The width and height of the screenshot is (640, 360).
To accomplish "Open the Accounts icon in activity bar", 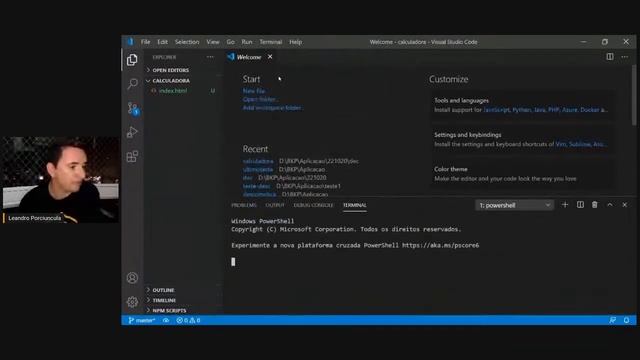I will pyautogui.click(x=132, y=278).
